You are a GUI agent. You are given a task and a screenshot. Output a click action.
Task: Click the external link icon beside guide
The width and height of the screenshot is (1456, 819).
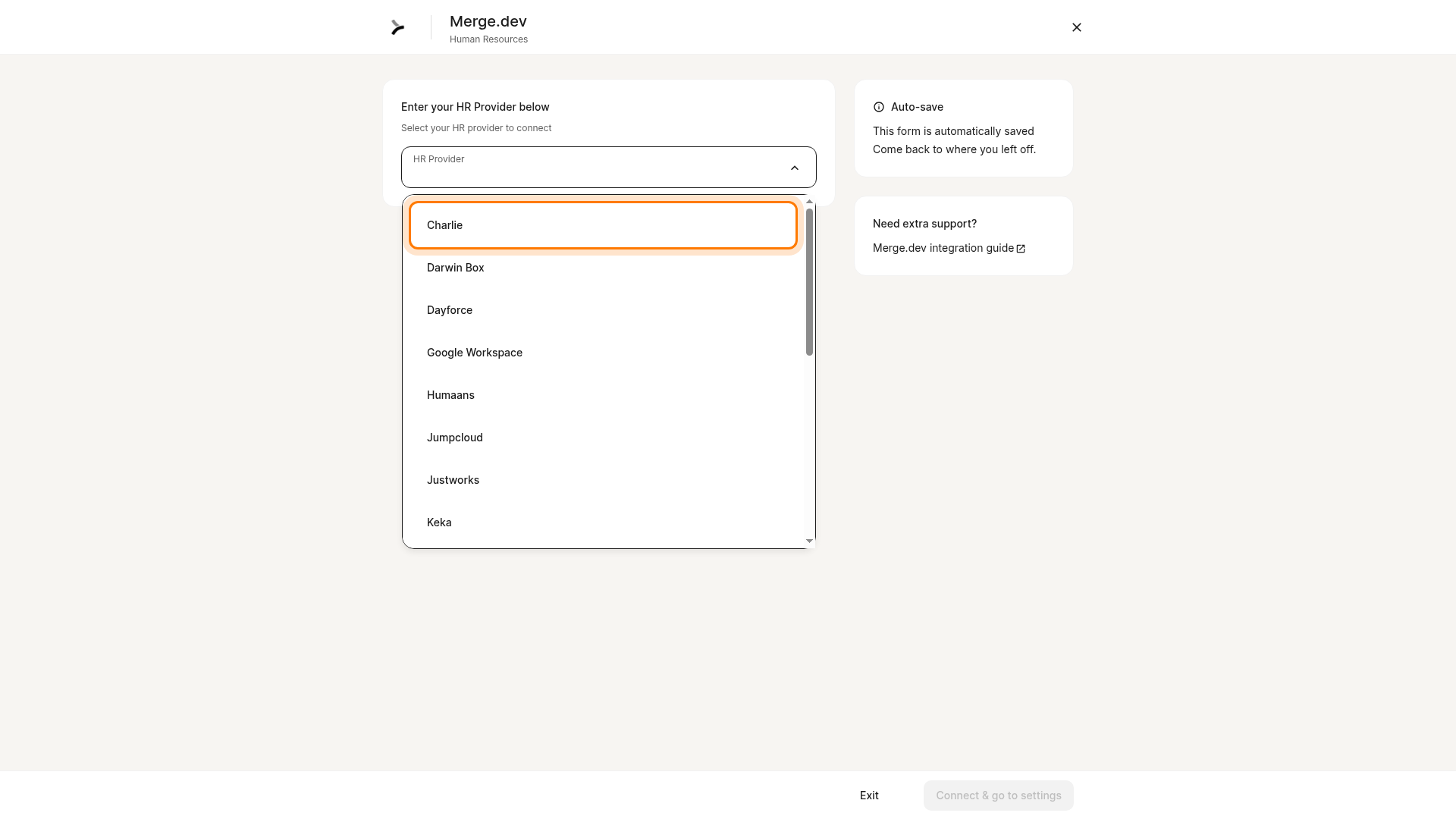click(x=1021, y=249)
